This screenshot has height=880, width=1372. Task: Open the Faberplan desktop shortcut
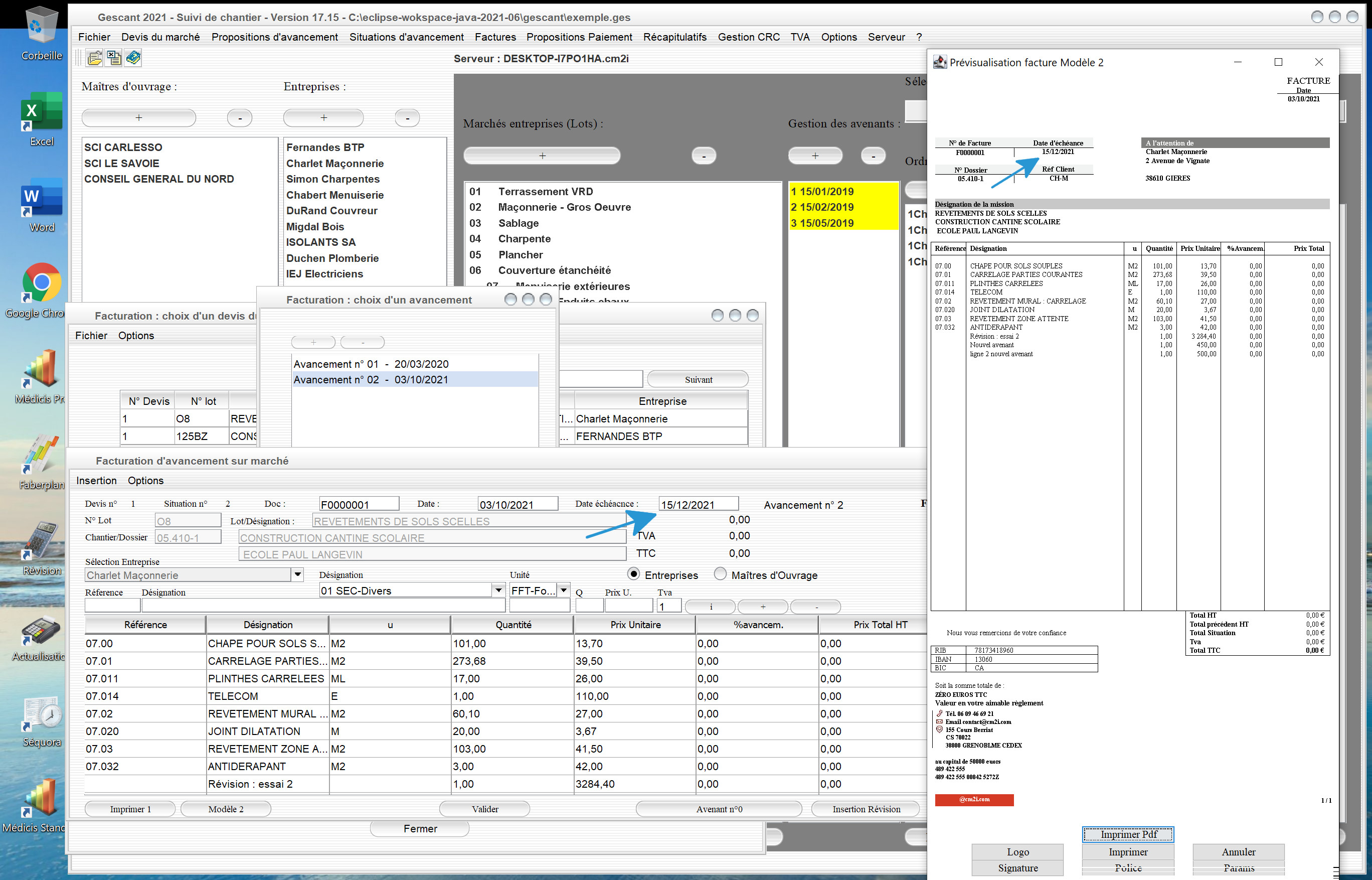pyautogui.click(x=41, y=462)
